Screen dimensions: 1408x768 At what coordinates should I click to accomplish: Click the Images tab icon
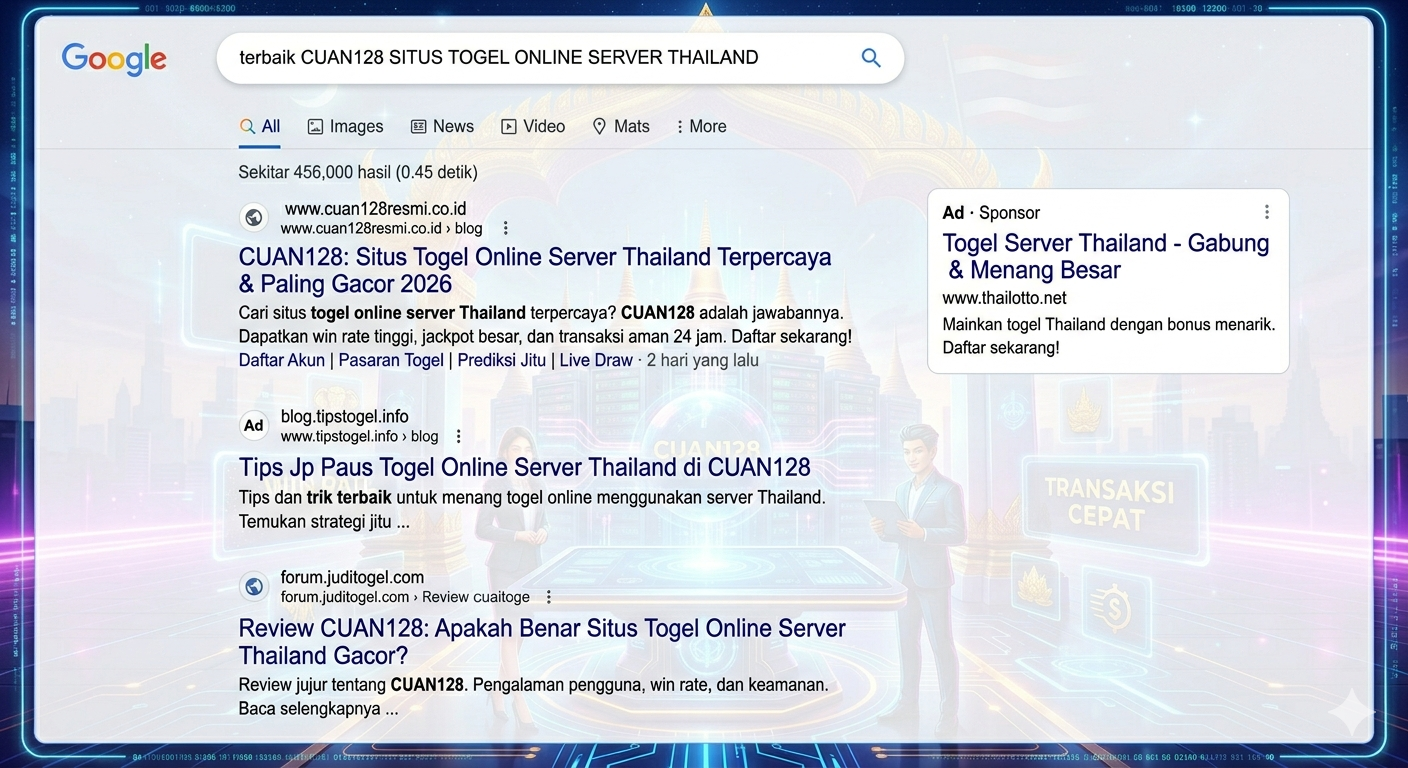(x=315, y=126)
